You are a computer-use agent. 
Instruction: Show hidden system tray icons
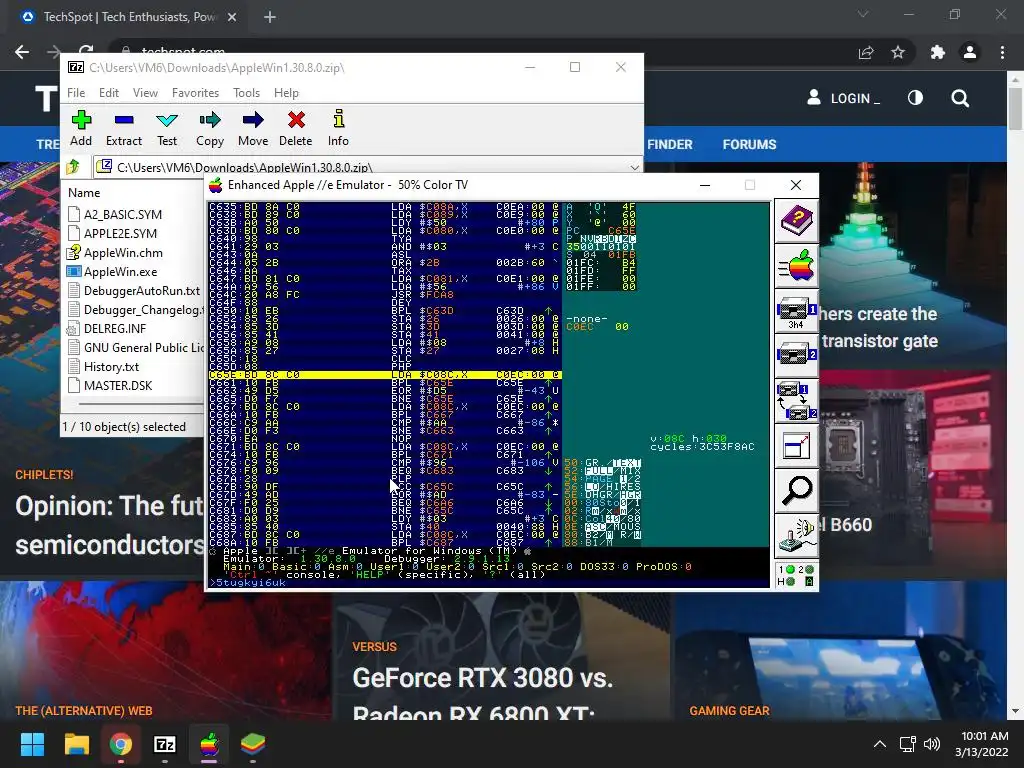tap(880, 744)
